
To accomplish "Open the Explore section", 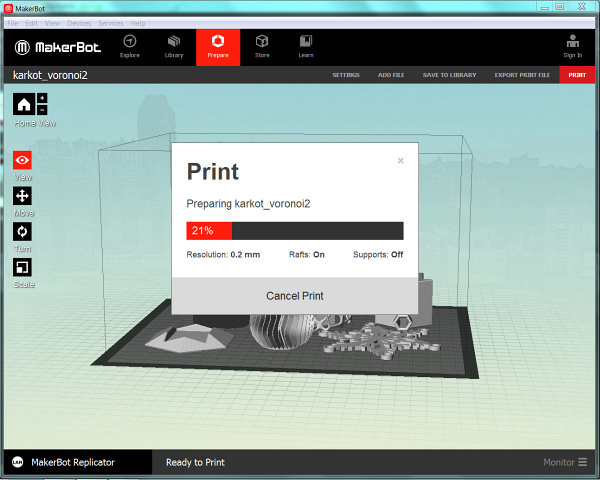I will pos(130,47).
